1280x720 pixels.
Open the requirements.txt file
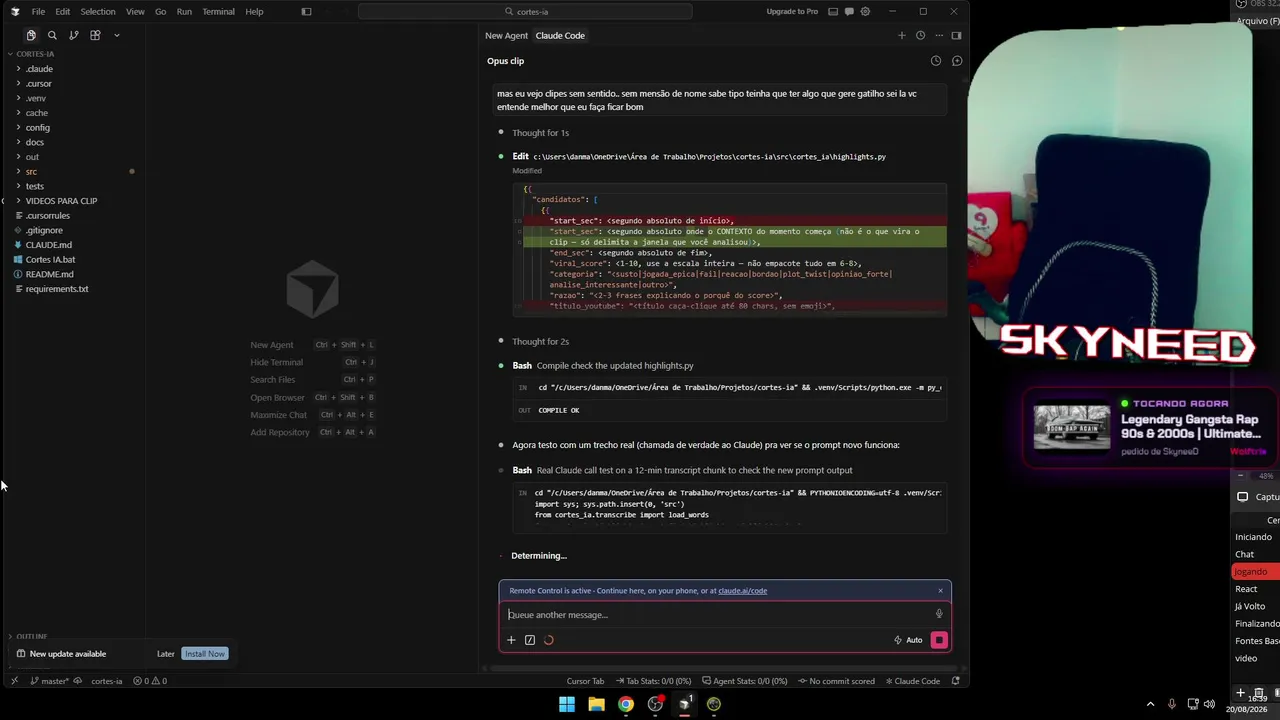click(x=57, y=289)
